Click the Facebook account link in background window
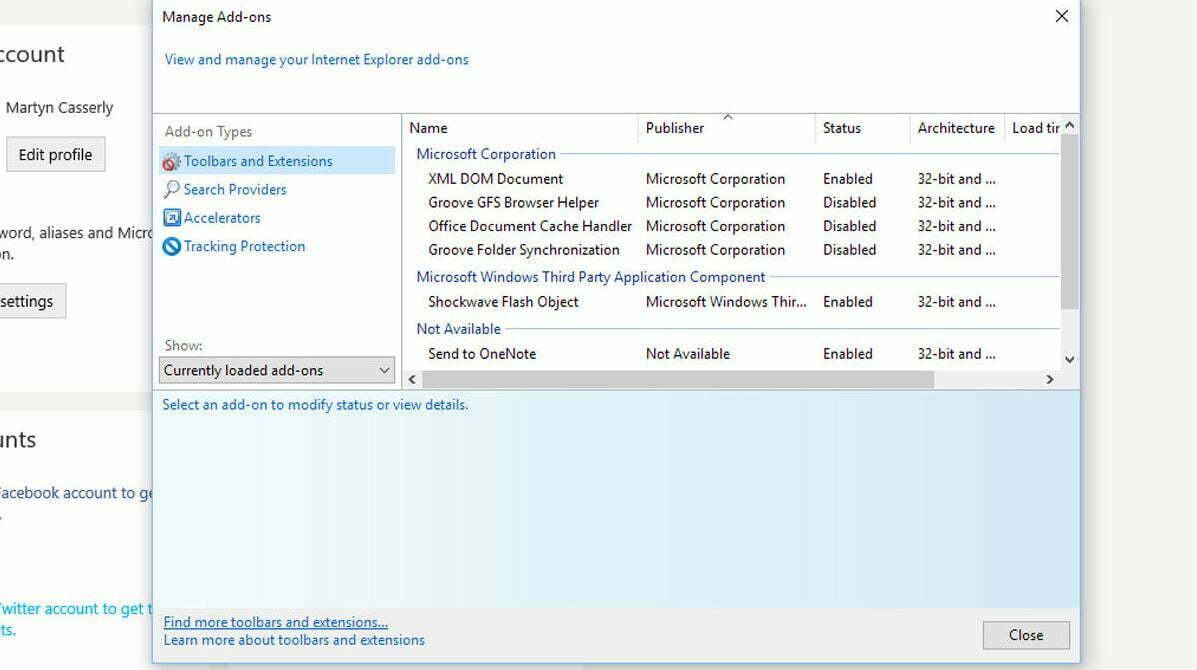The image size is (1197, 670). pyautogui.click(x=76, y=493)
